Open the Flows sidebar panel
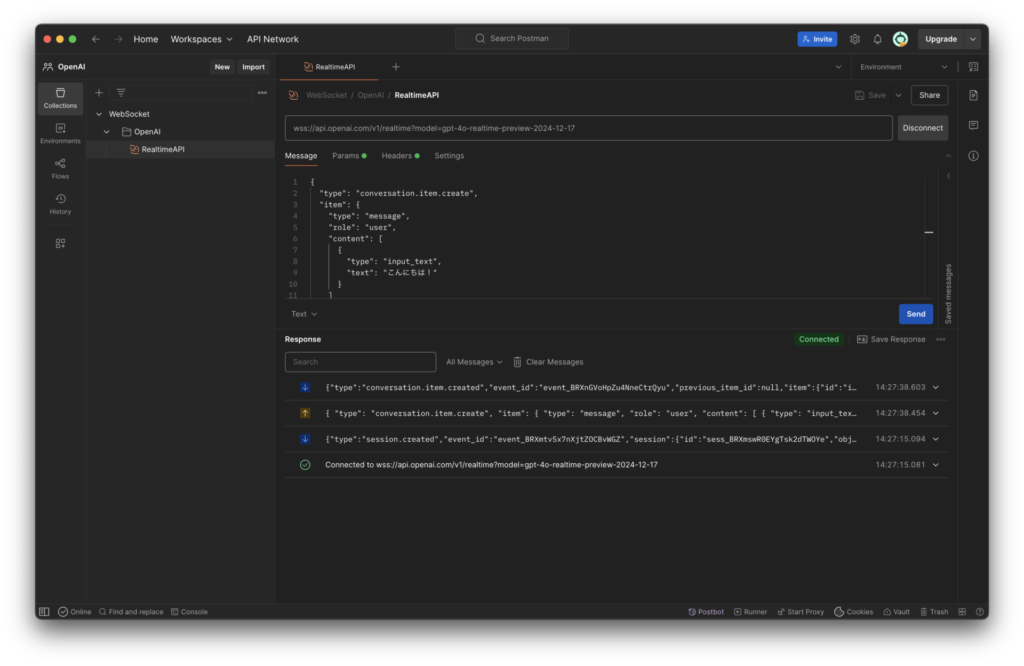This screenshot has height=666, width=1024. click(x=60, y=168)
